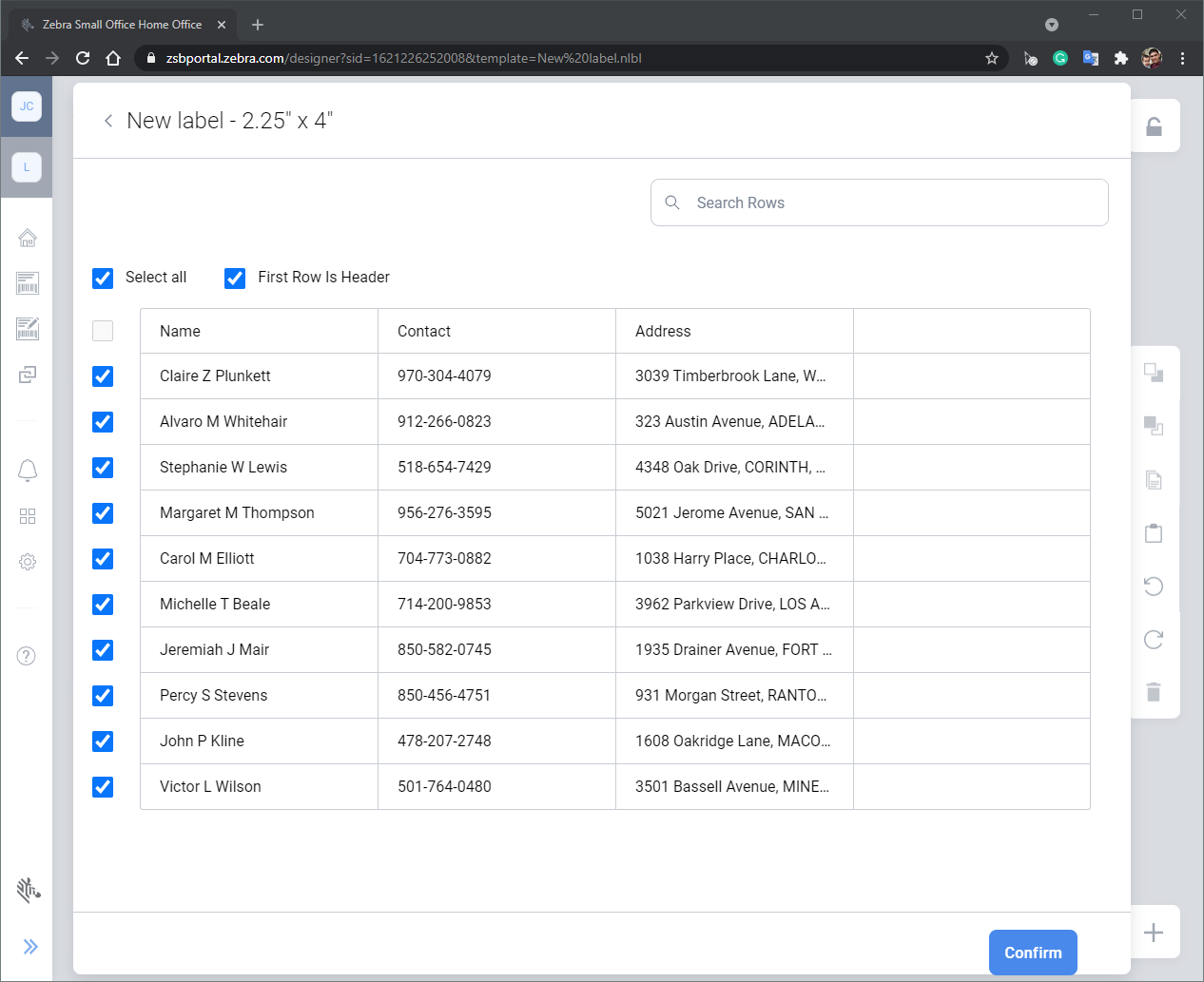The image size is (1204, 982).
Task: Open Chrome extensions puzzle menu
Action: [1121, 58]
